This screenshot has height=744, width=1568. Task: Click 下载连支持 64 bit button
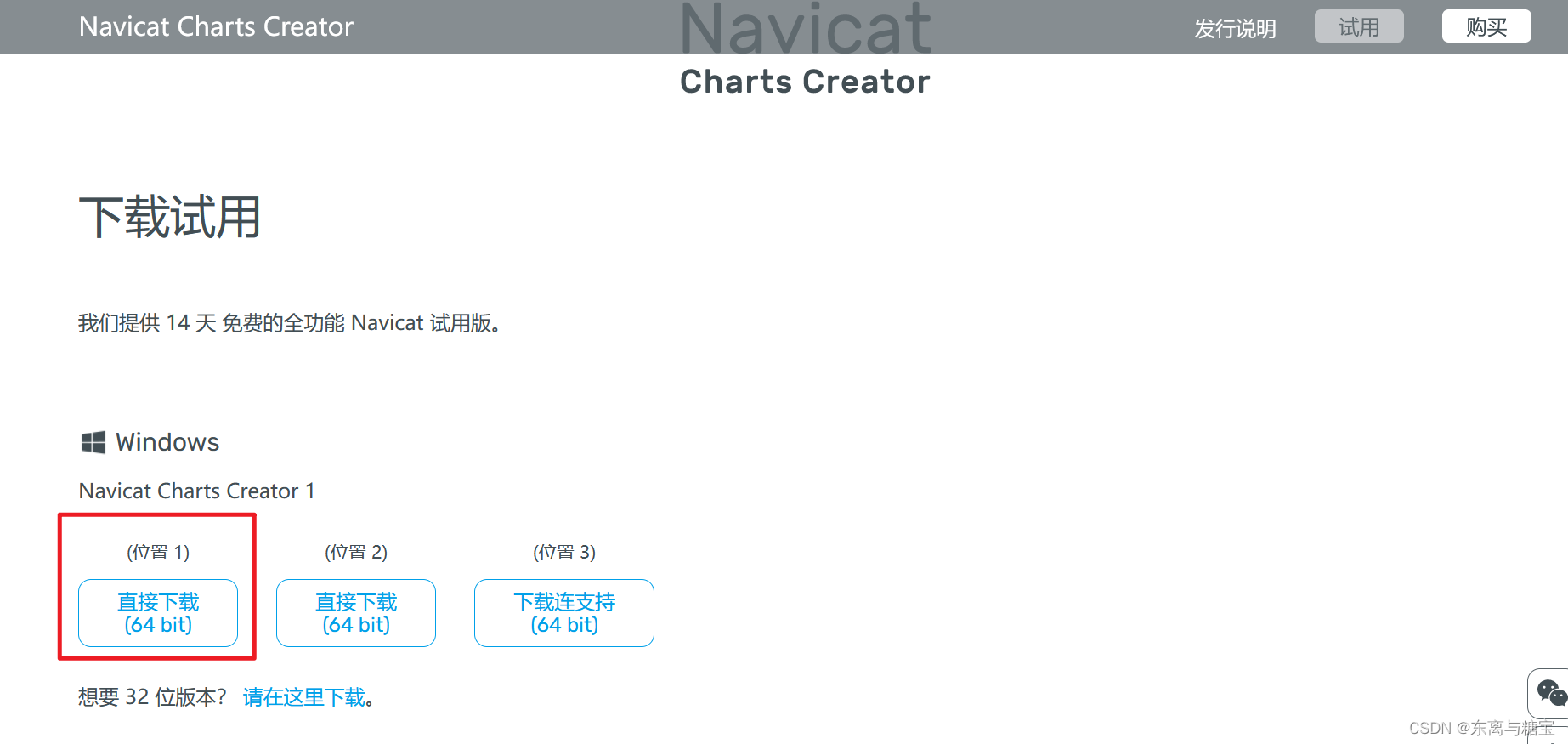tap(564, 613)
